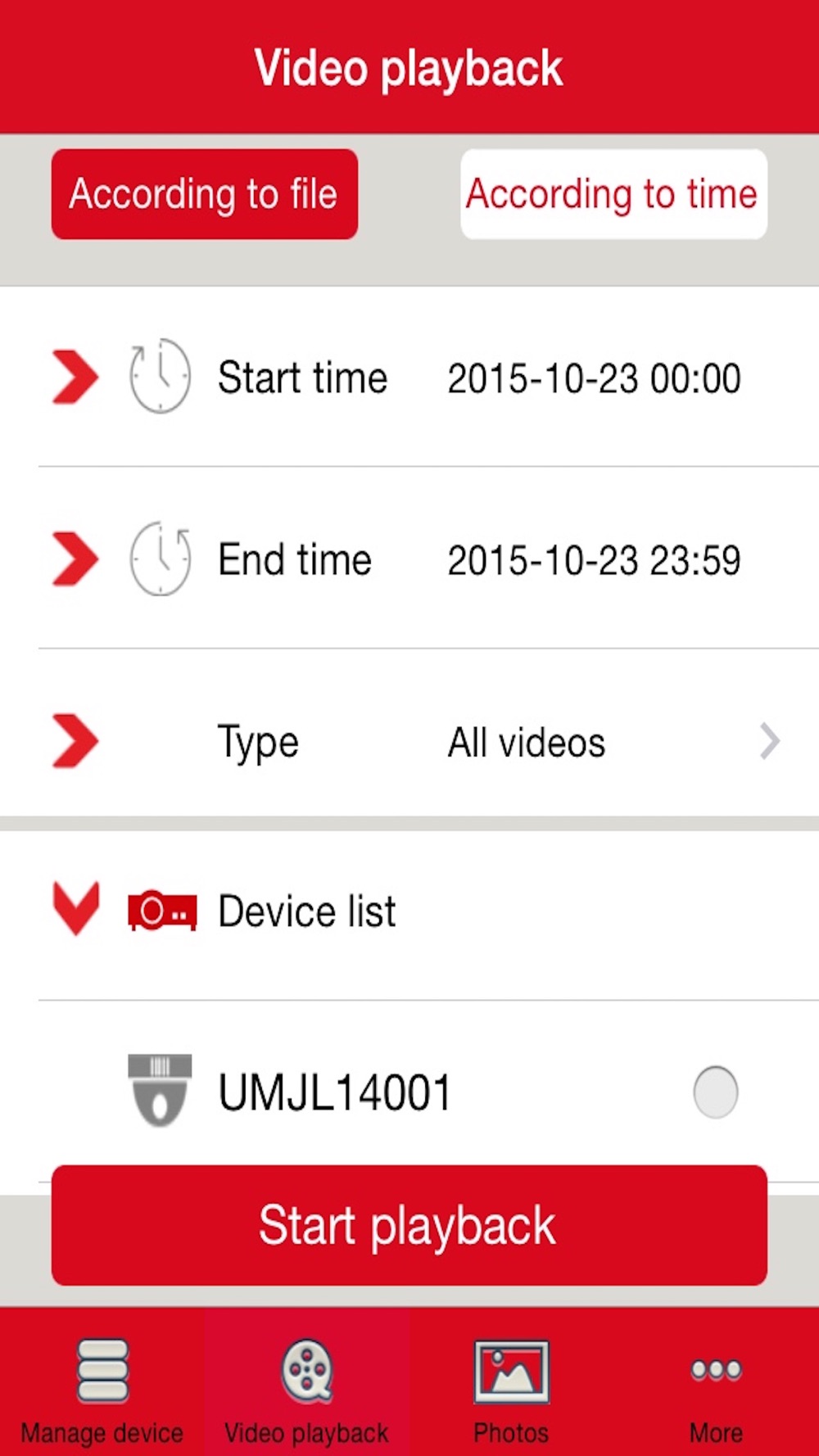819x1456 pixels.
Task: Switch to According to time mode
Action: click(613, 194)
